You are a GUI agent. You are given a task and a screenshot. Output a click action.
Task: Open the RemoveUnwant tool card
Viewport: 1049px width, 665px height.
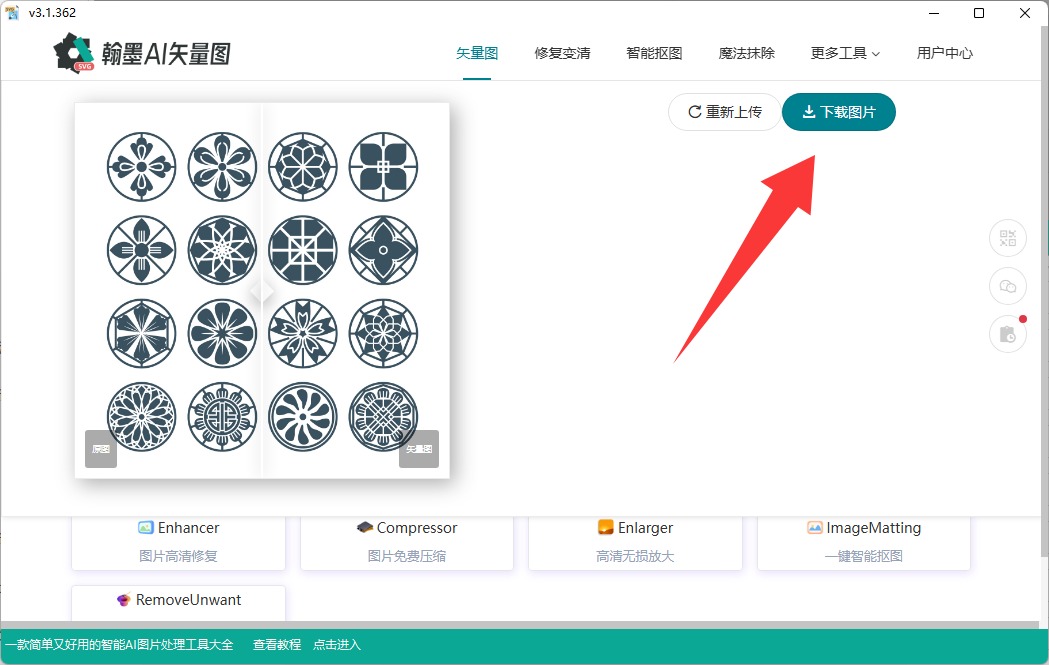click(x=178, y=601)
